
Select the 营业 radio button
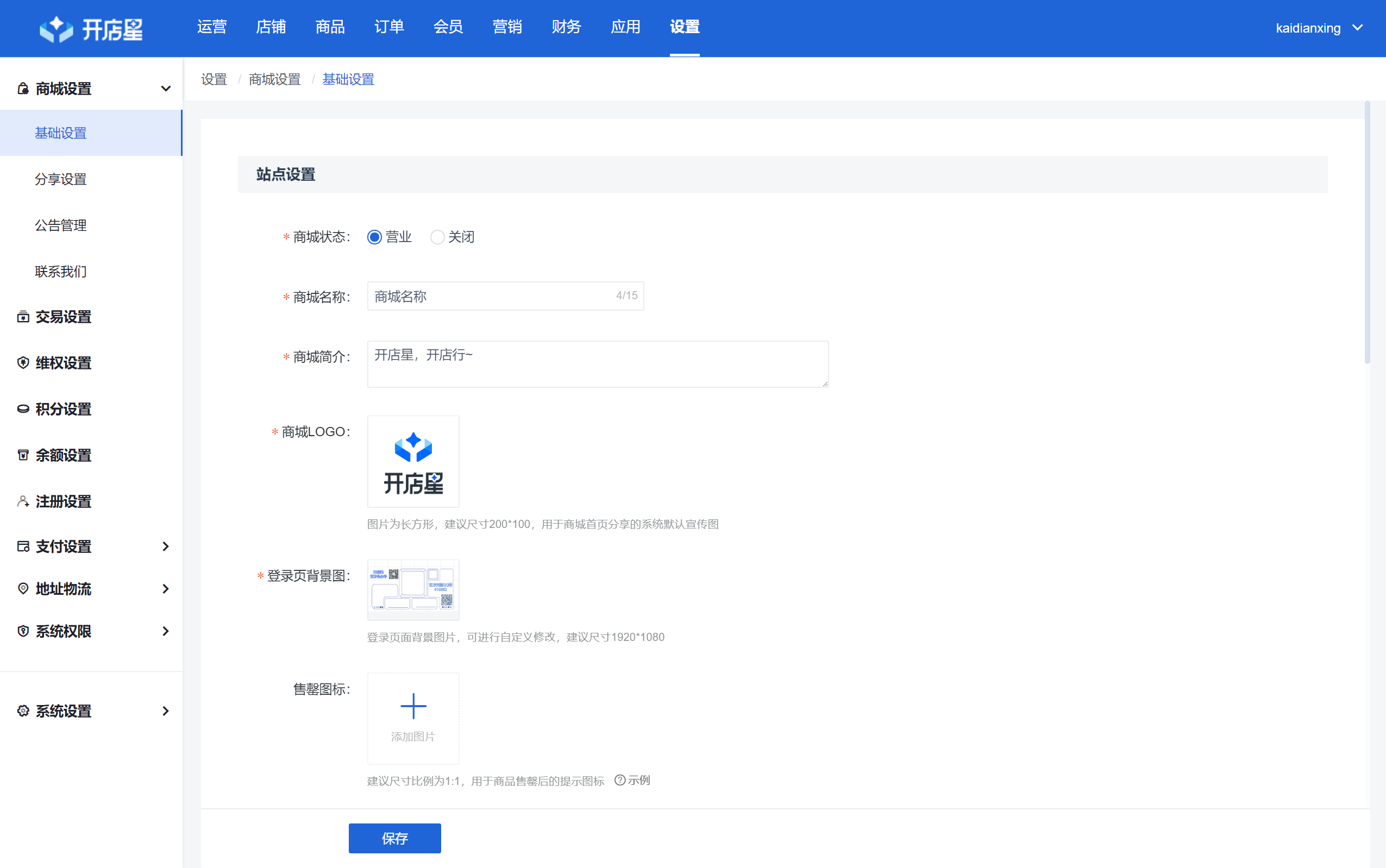click(x=374, y=237)
